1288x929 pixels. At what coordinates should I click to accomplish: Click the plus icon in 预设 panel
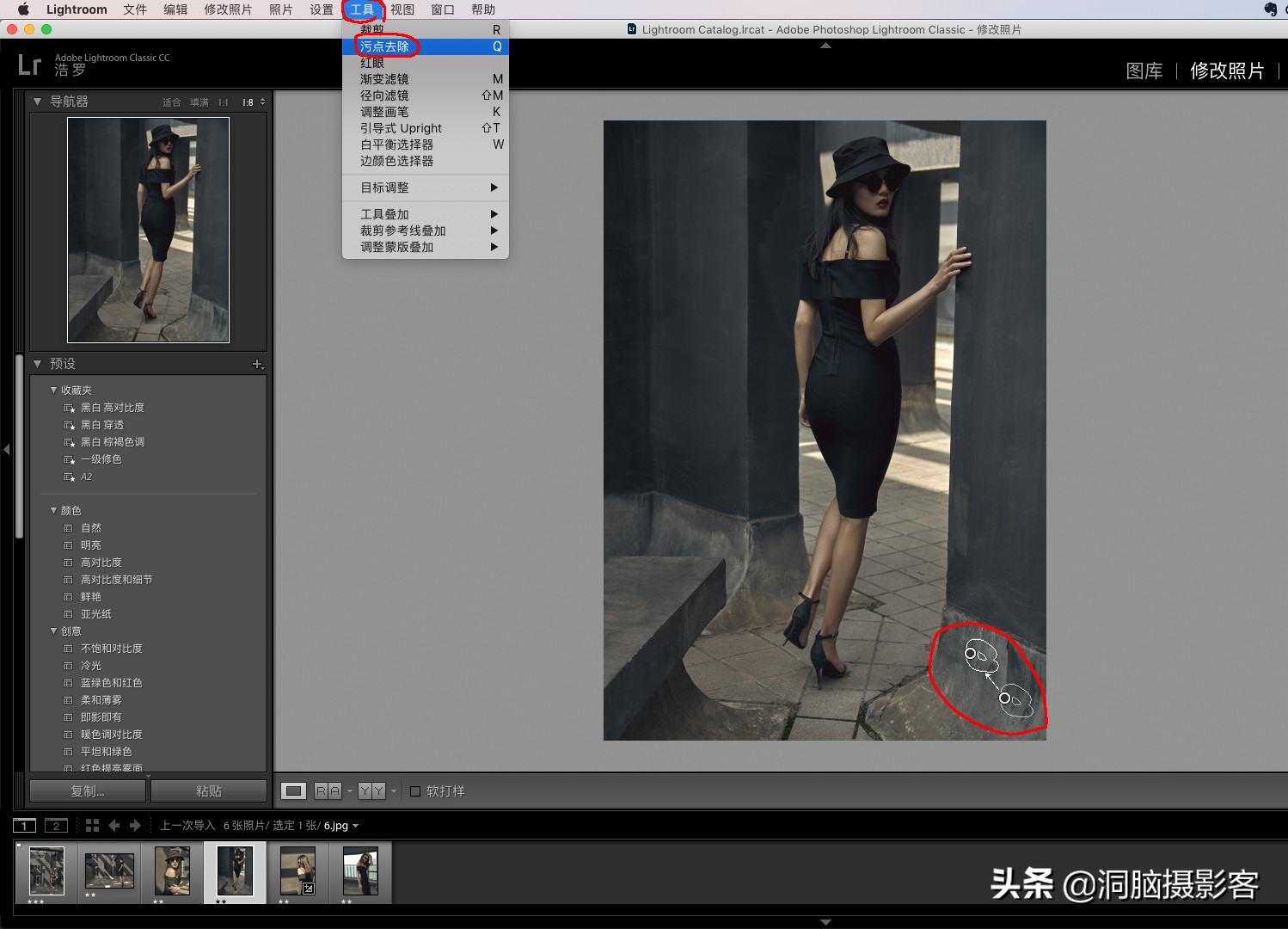coord(257,364)
